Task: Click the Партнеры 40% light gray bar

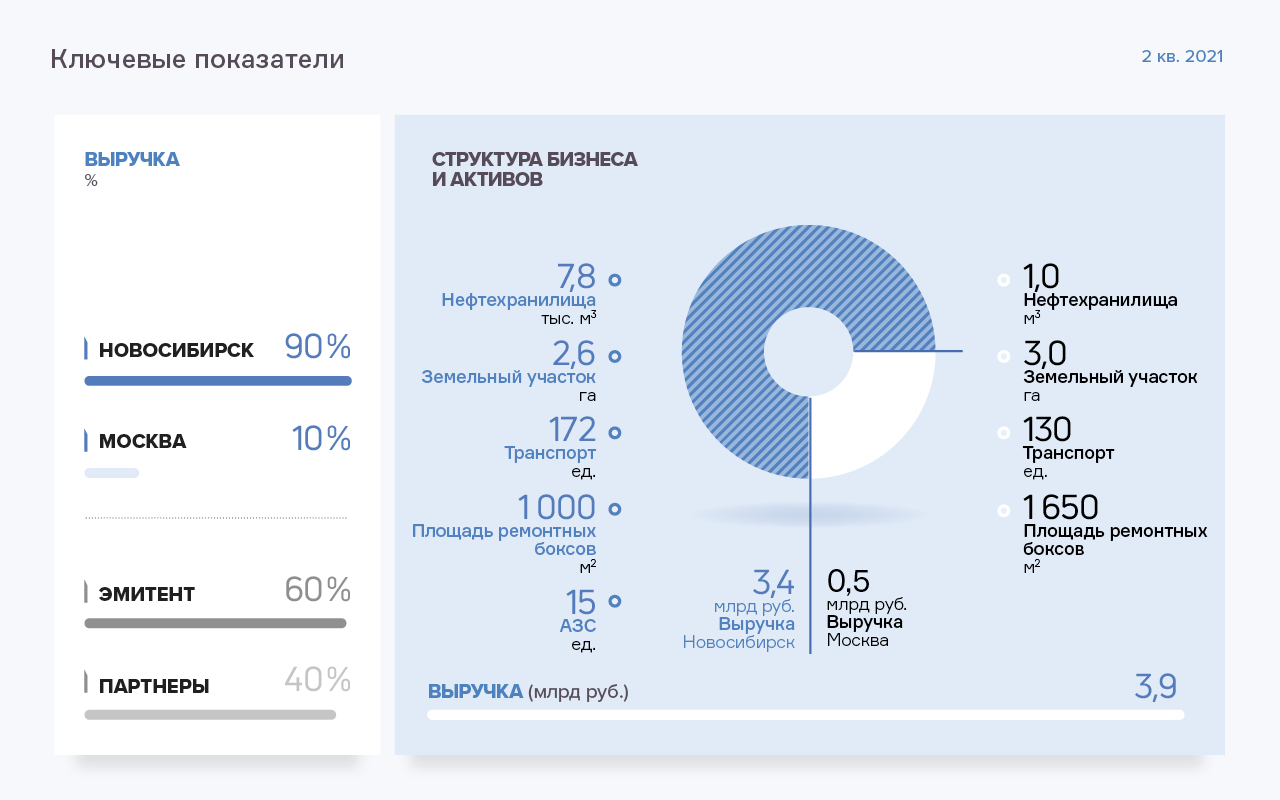Action: click(x=210, y=715)
